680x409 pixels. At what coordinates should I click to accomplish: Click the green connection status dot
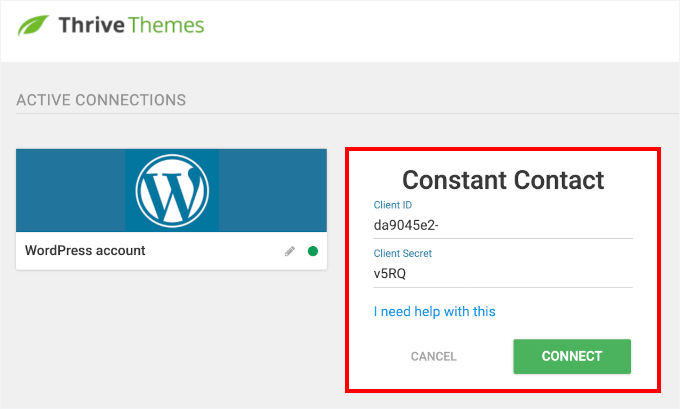tap(312, 251)
